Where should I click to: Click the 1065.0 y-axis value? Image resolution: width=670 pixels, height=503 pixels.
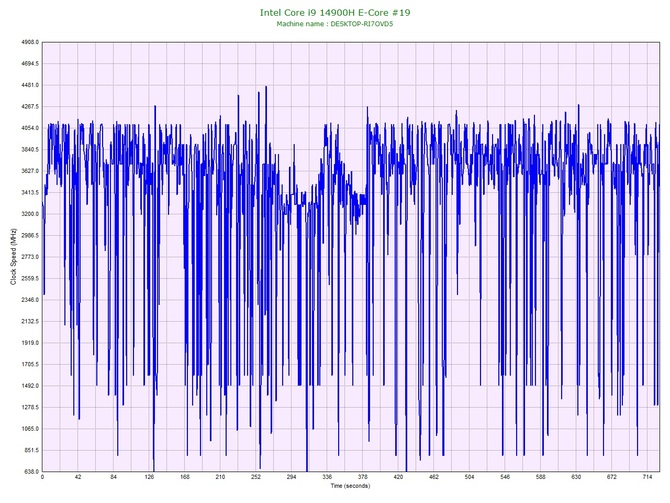(30, 429)
